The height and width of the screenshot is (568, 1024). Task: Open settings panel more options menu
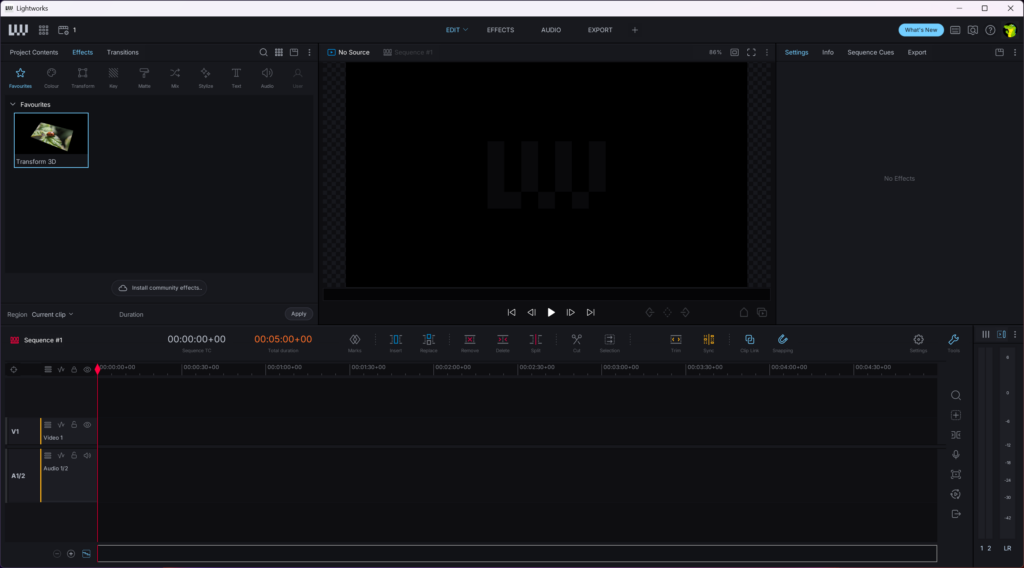point(1015,52)
